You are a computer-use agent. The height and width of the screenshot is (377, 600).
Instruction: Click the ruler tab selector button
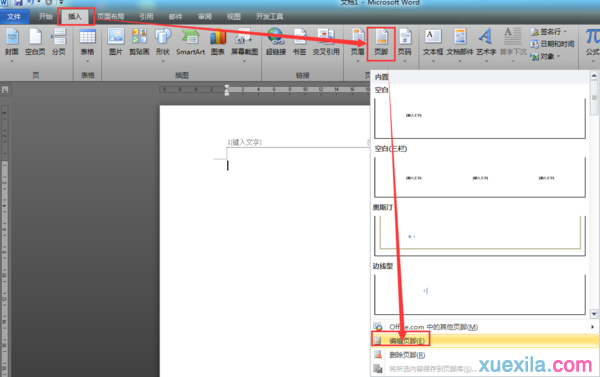(5, 90)
